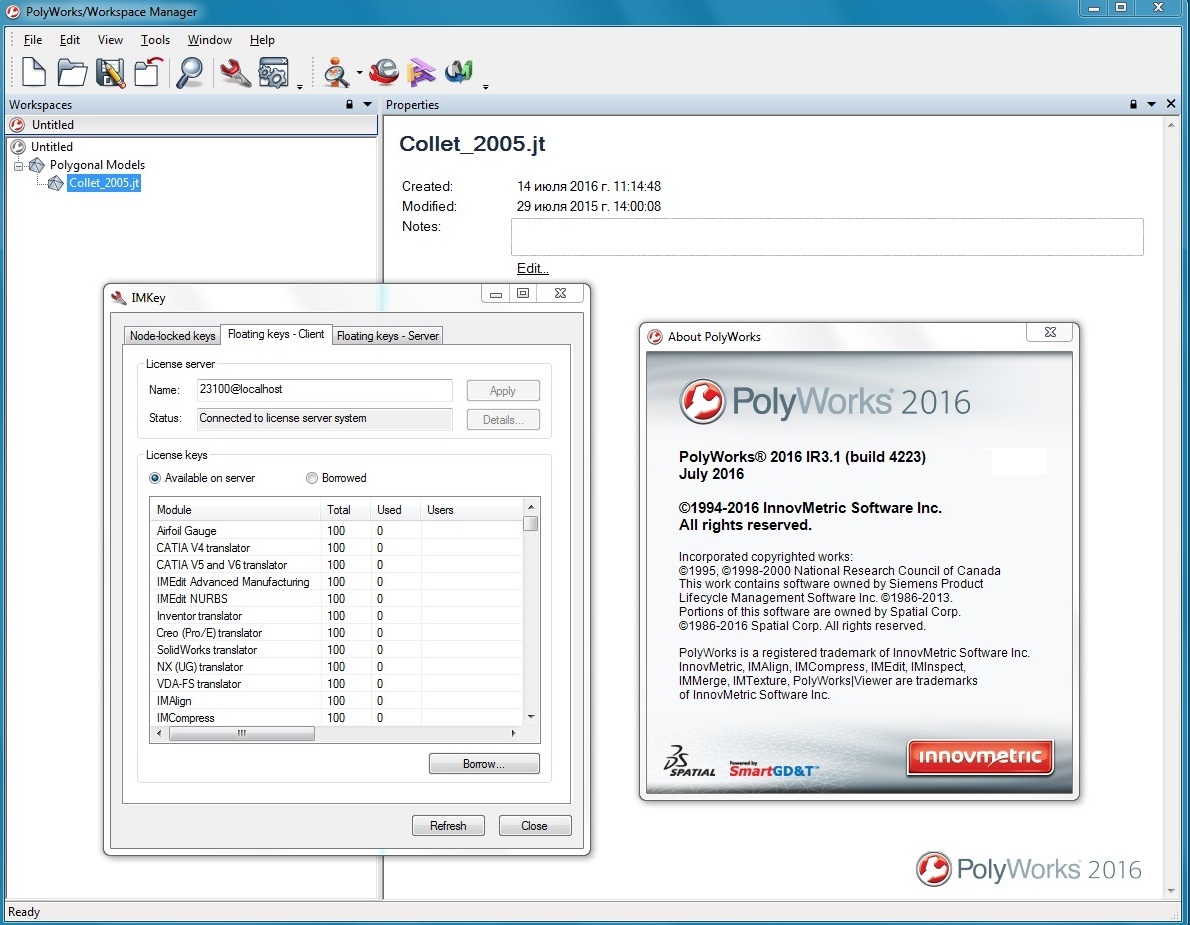Open the magnifying glass search tool

(x=190, y=73)
